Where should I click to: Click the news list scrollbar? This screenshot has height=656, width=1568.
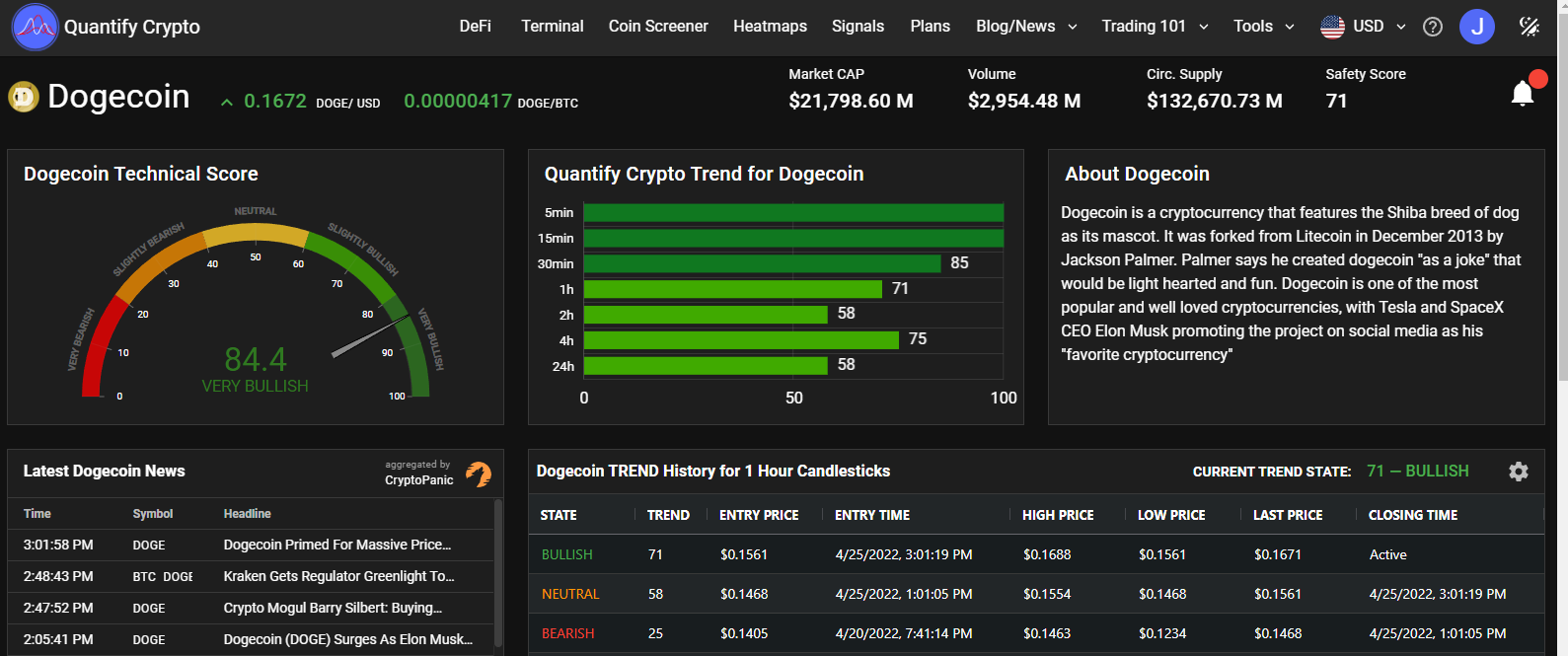497,572
